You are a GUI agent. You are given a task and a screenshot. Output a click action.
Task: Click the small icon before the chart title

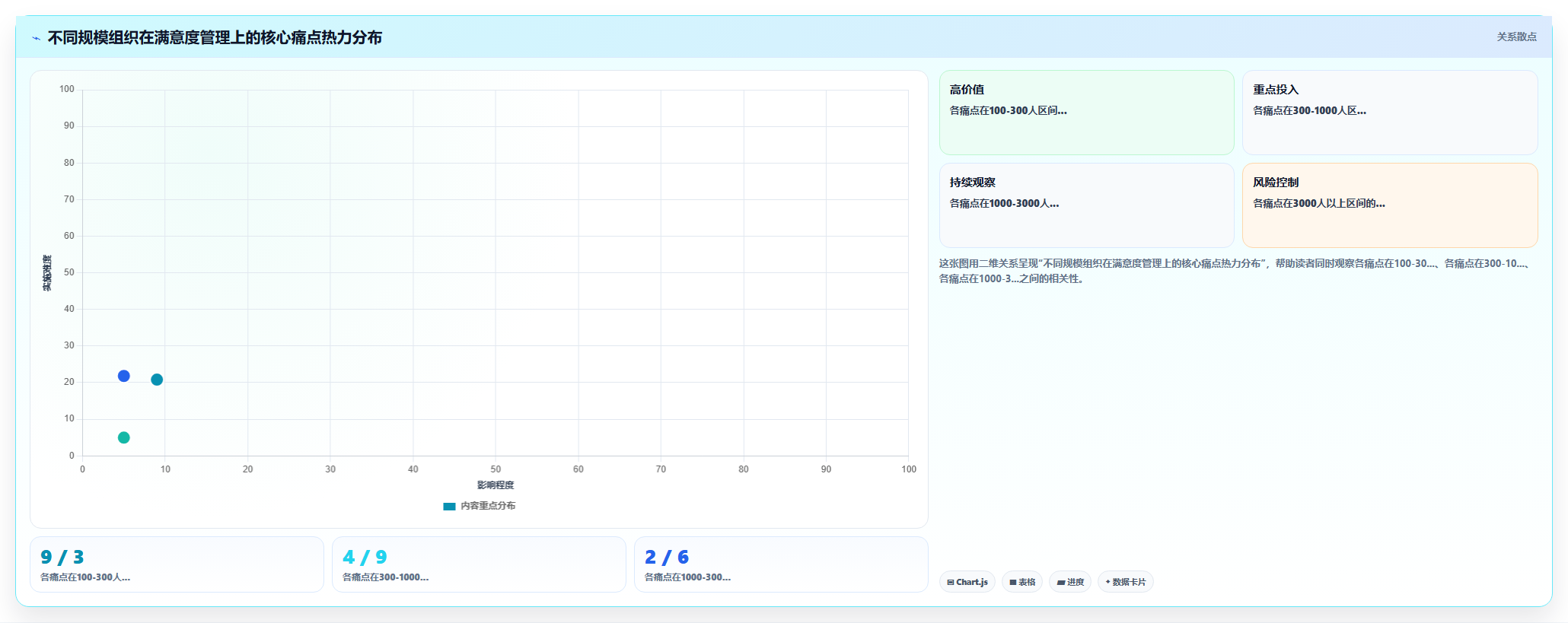tap(36, 38)
